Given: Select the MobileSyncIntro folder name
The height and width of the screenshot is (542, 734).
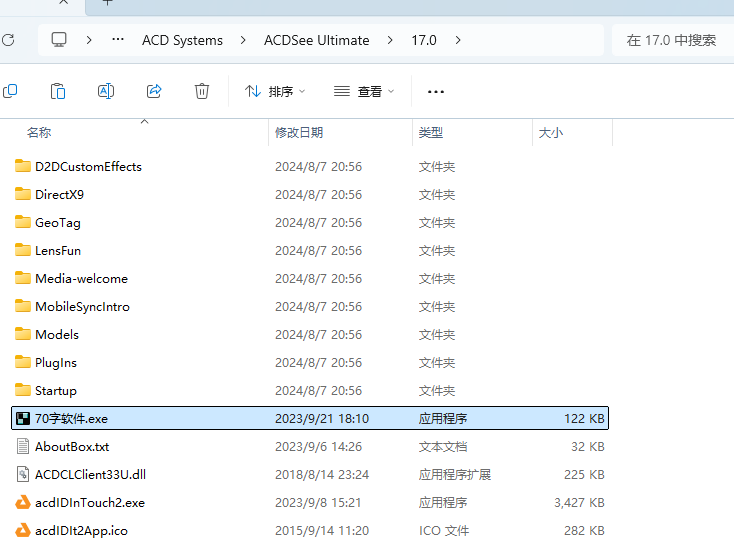Looking at the screenshot, I should click(82, 307).
